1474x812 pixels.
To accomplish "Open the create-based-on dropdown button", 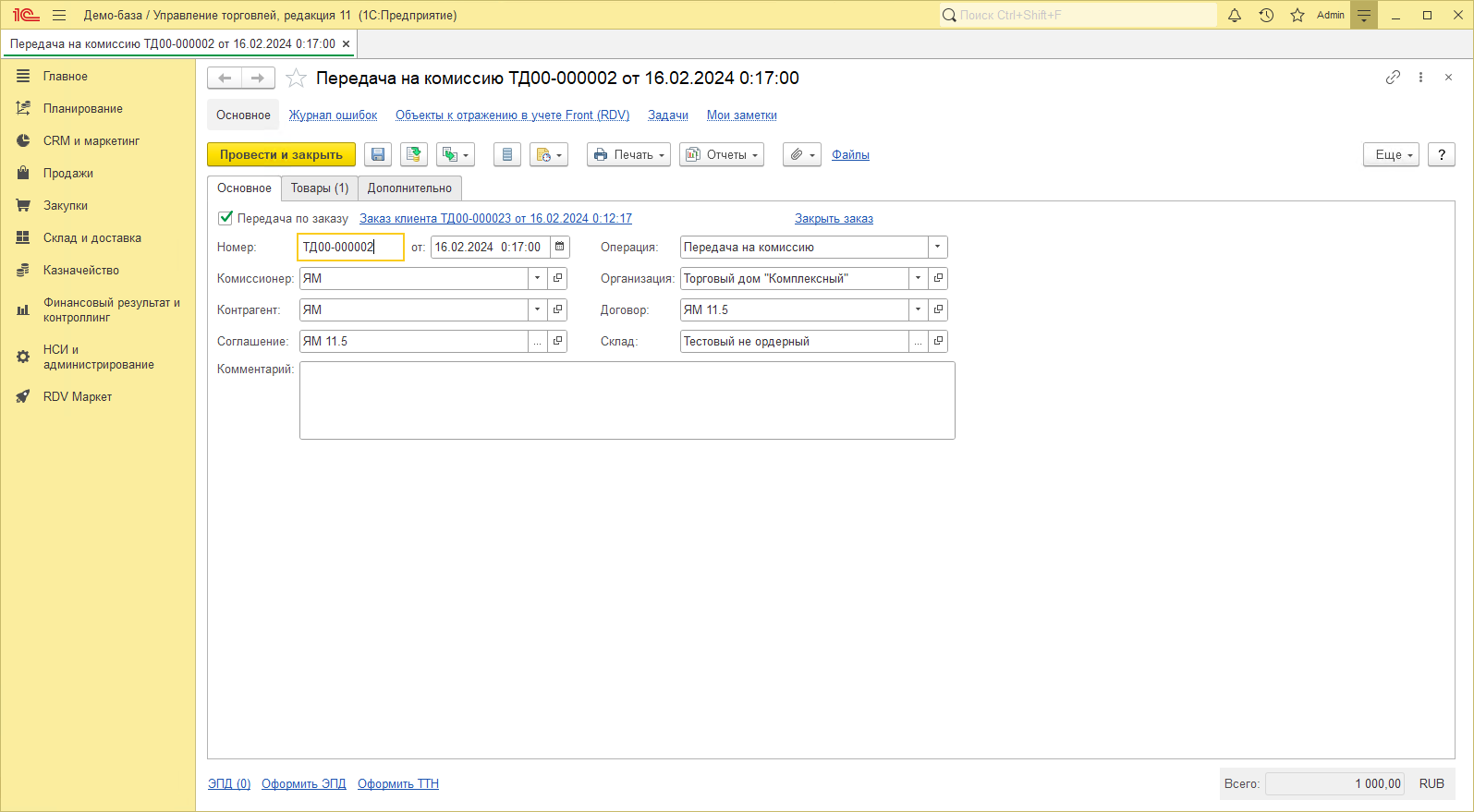I will click(456, 155).
